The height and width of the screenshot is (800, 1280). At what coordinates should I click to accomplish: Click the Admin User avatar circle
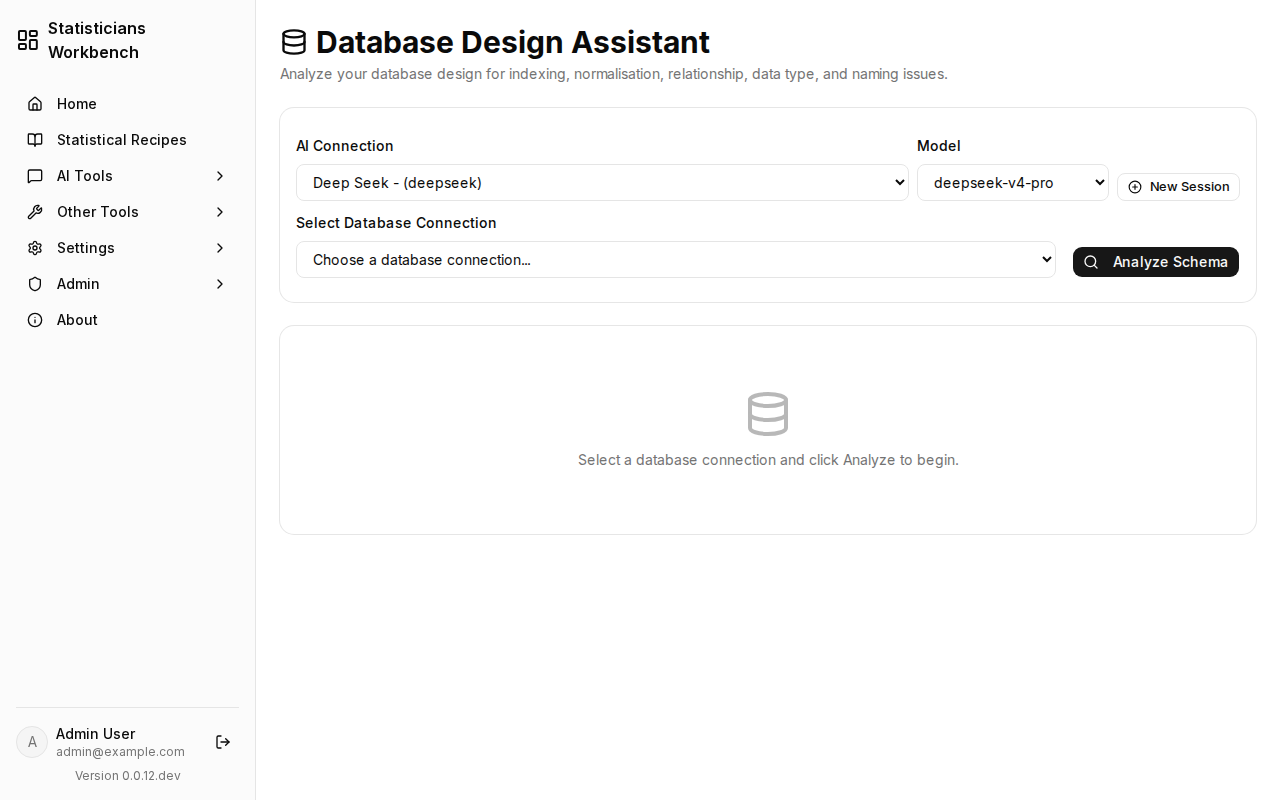tap(32, 742)
